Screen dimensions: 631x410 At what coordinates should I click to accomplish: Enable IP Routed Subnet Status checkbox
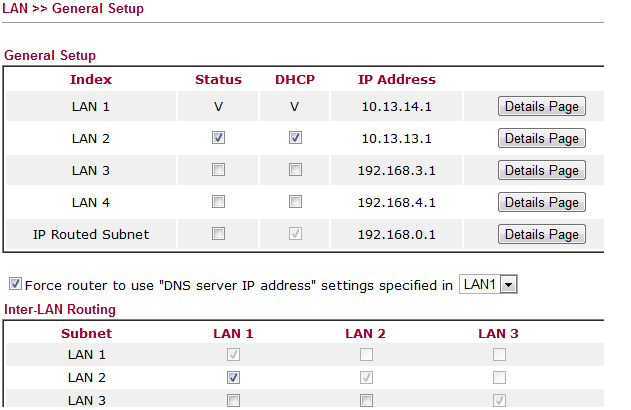[219, 234]
